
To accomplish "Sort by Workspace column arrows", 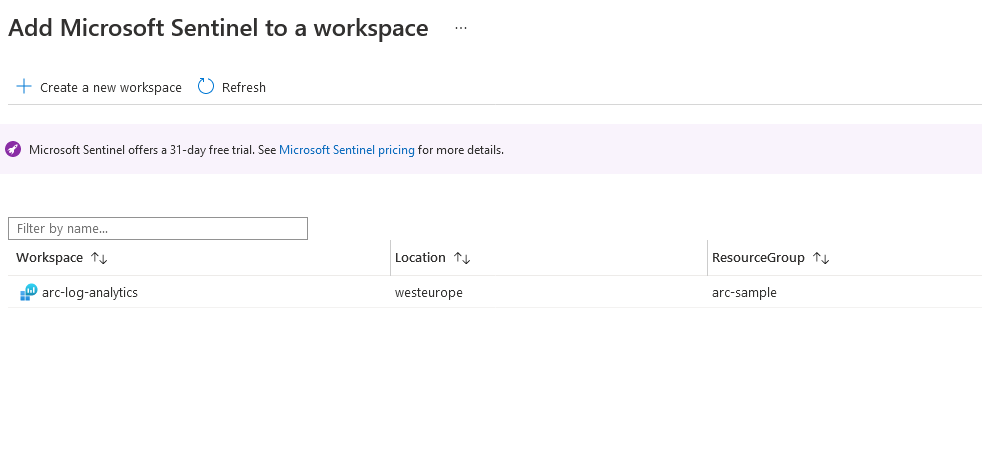I will (99, 258).
